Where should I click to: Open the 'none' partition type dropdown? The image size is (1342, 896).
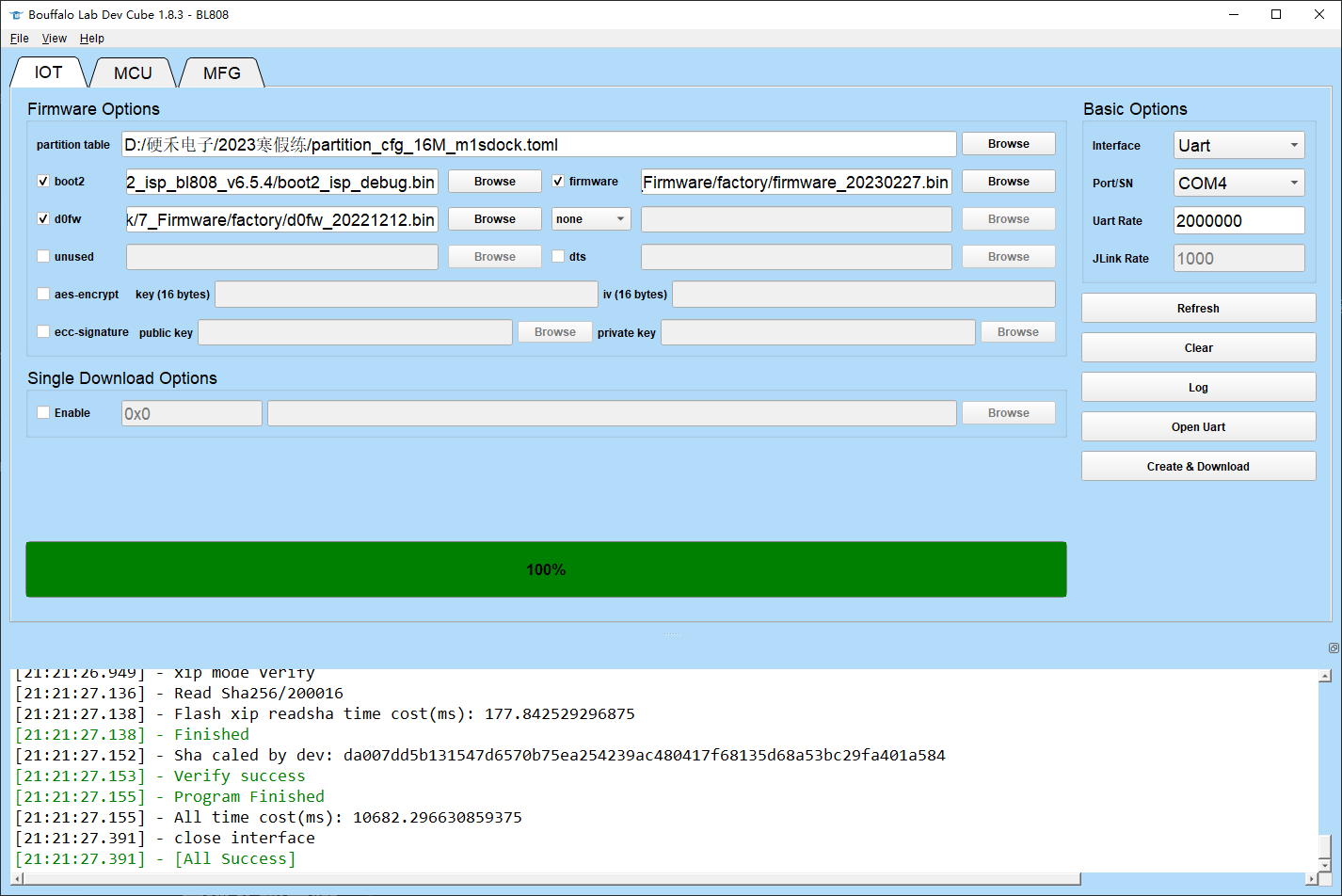(591, 219)
